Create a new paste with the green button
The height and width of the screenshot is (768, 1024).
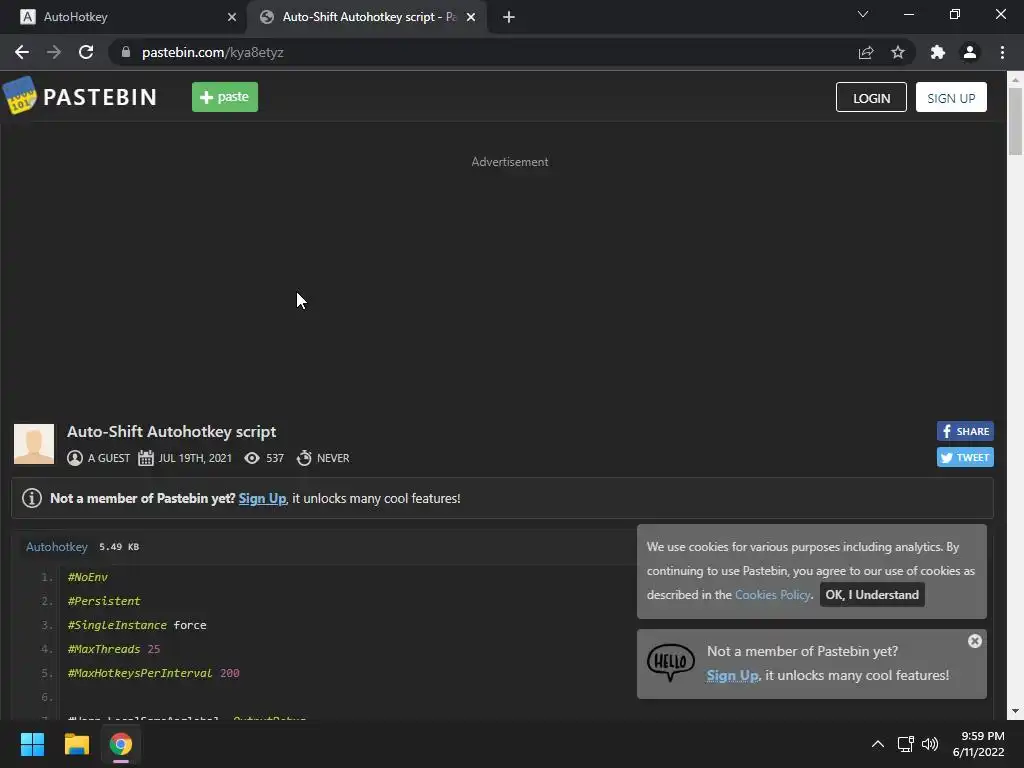[x=225, y=97]
